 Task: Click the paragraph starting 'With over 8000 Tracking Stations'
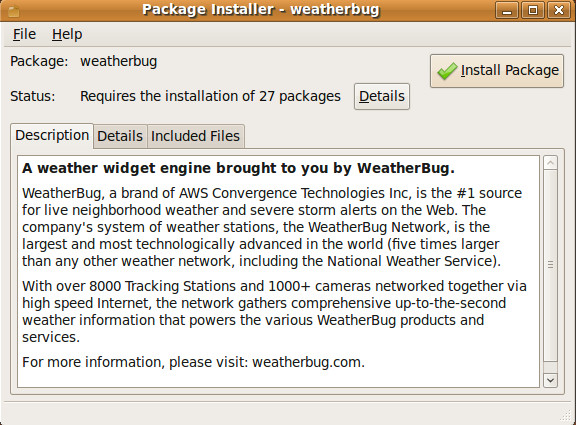coord(274,311)
